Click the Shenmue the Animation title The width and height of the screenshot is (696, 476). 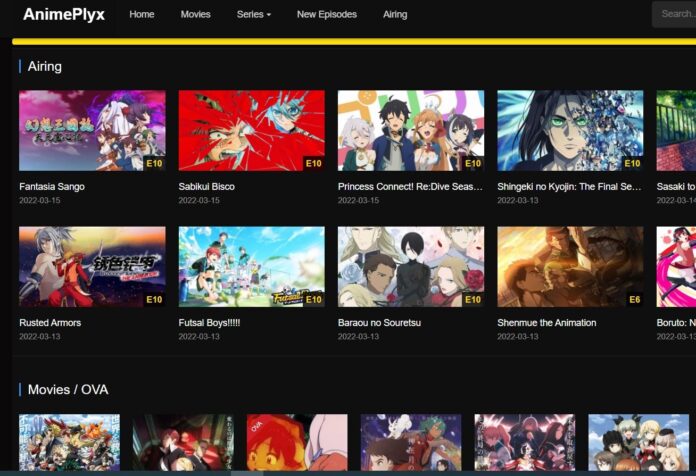547,323
